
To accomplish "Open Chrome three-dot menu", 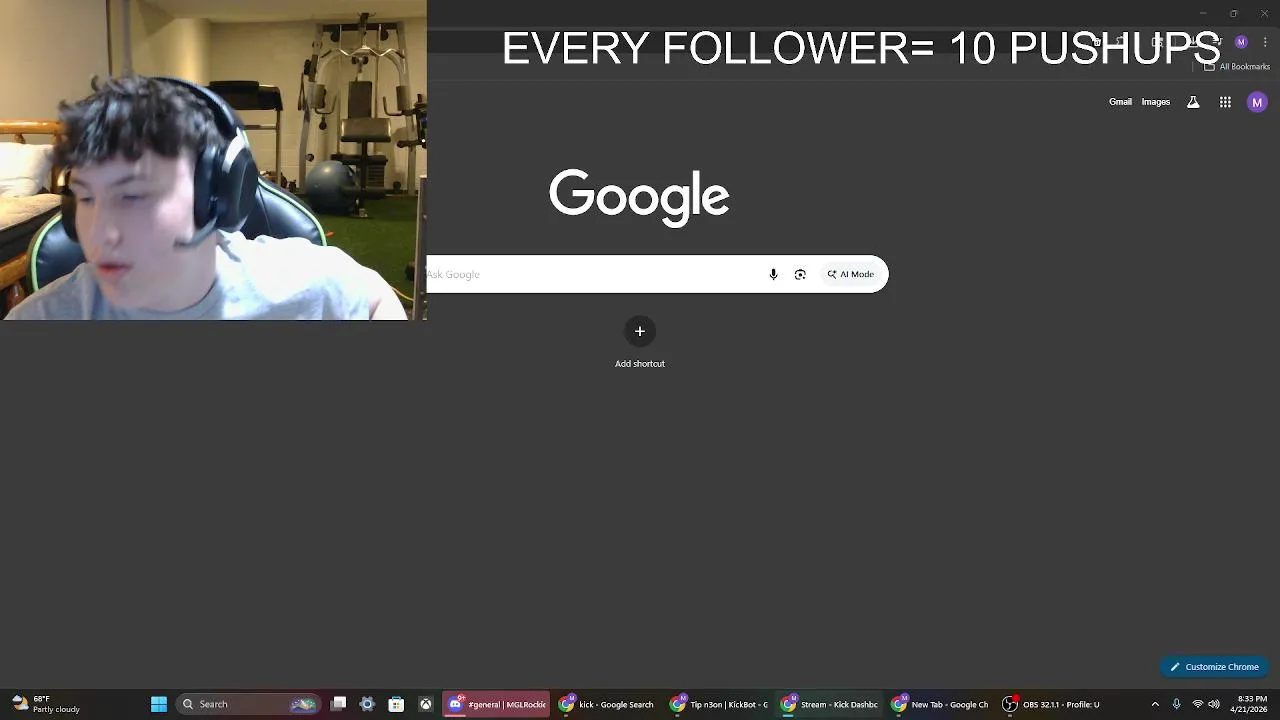I will (1265, 42).
